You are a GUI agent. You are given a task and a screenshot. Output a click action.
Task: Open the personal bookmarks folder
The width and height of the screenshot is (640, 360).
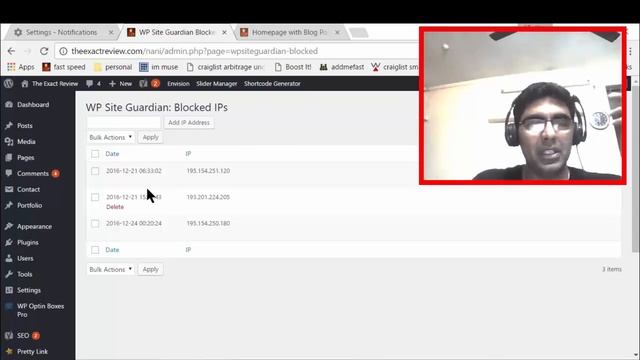113,67
